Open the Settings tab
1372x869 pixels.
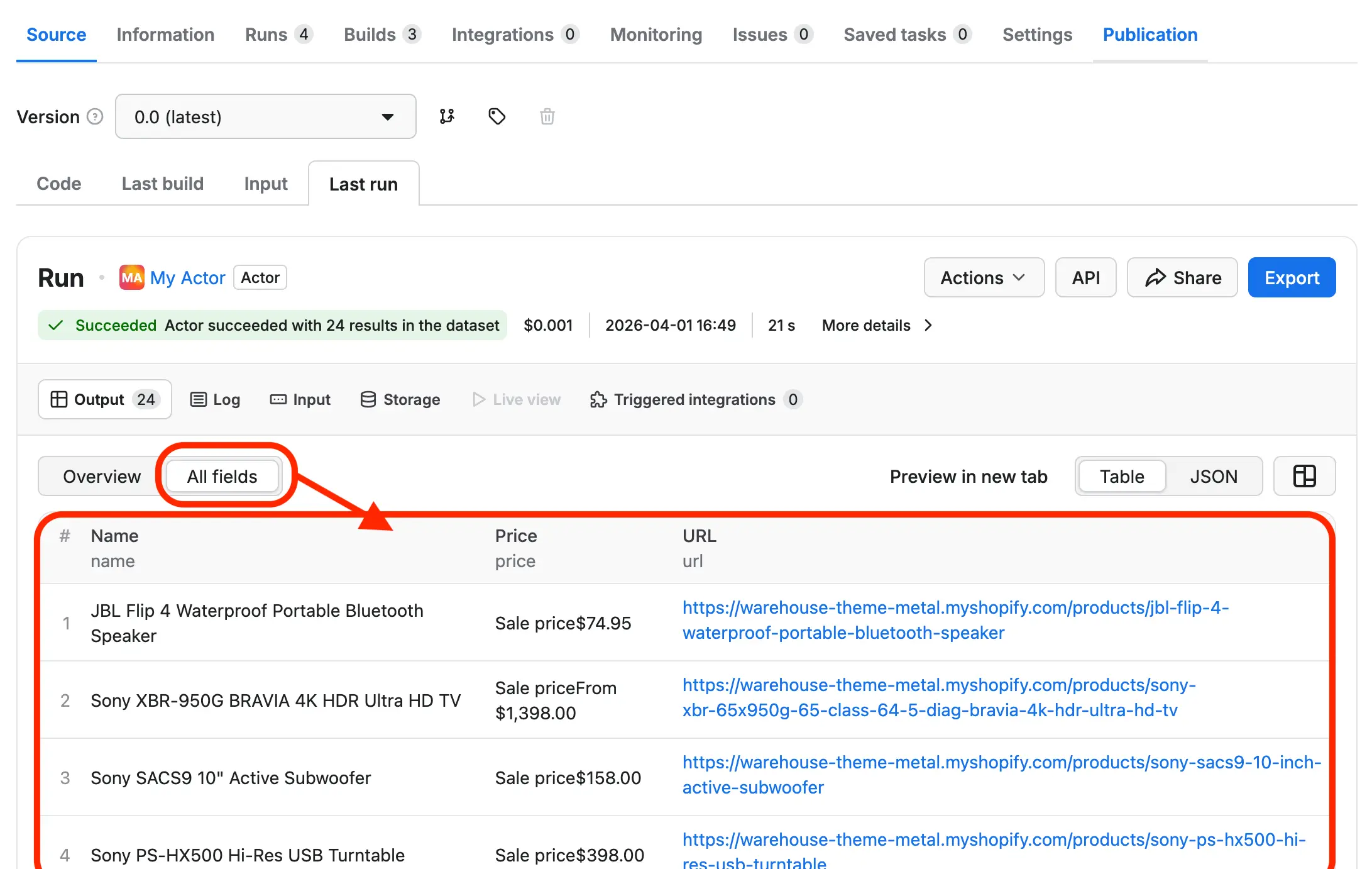(1037, 35)
